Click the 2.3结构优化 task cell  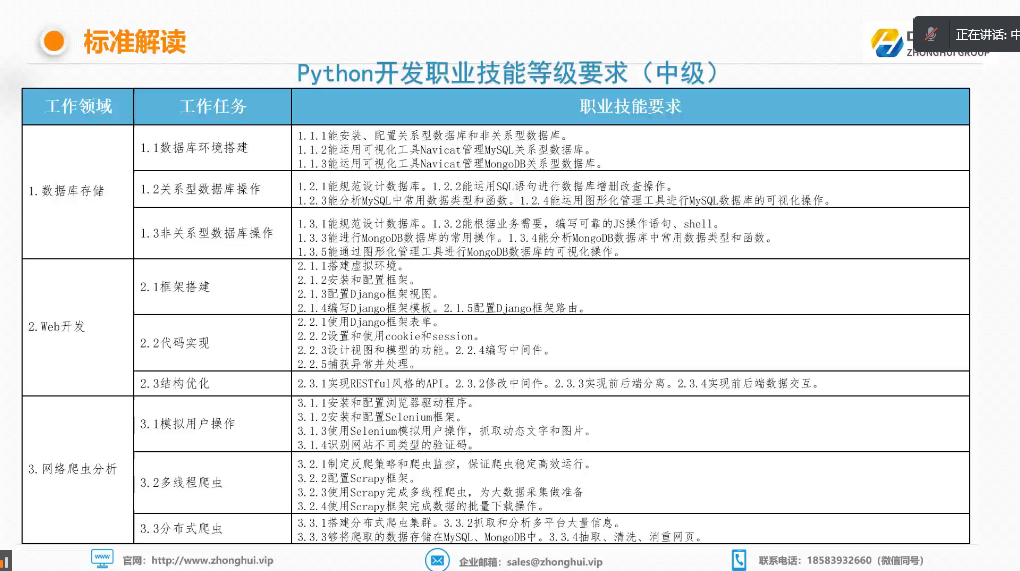pyautogui.click(x=175, y=383)
